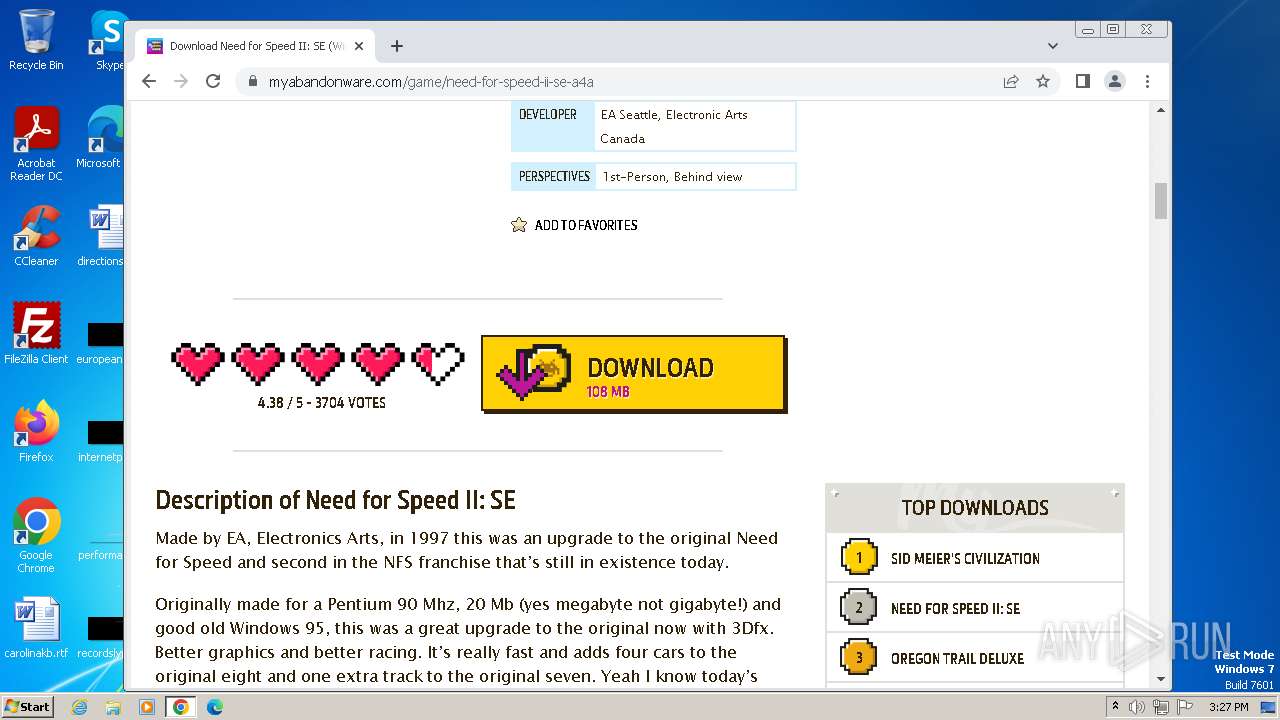The height and width of the screenshot is (720, 1280).
Task: Open the Windows Start menu
Action: click(27, 706)
